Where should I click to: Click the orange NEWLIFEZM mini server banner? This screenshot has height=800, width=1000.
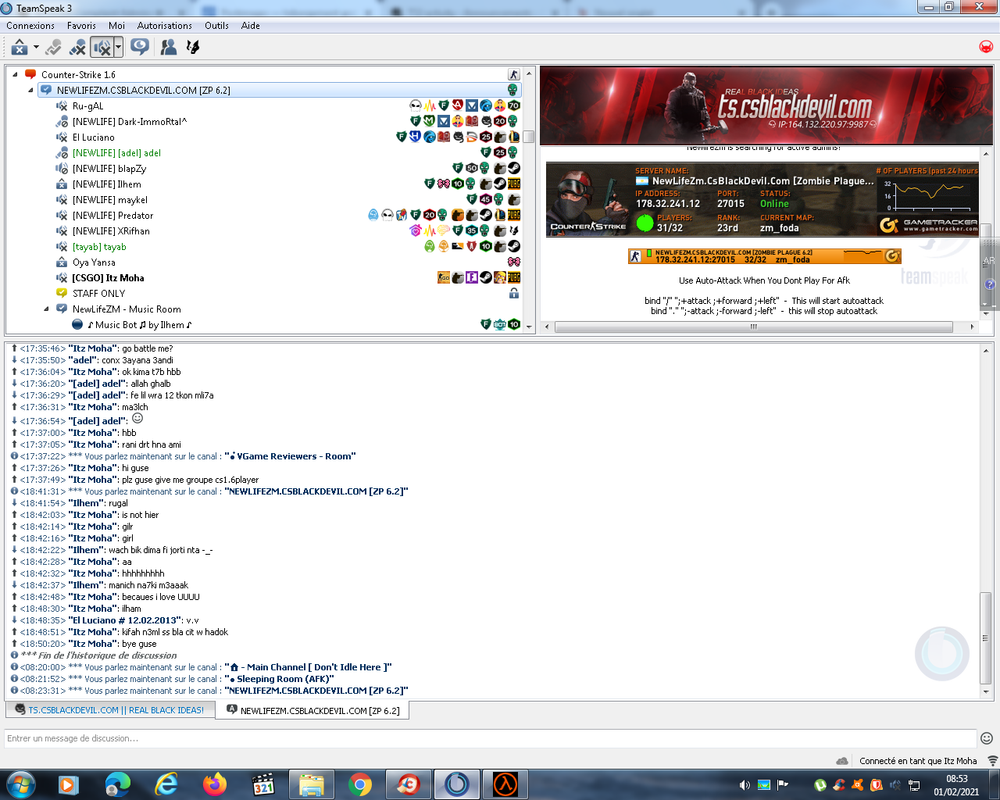tap(764, 256)
